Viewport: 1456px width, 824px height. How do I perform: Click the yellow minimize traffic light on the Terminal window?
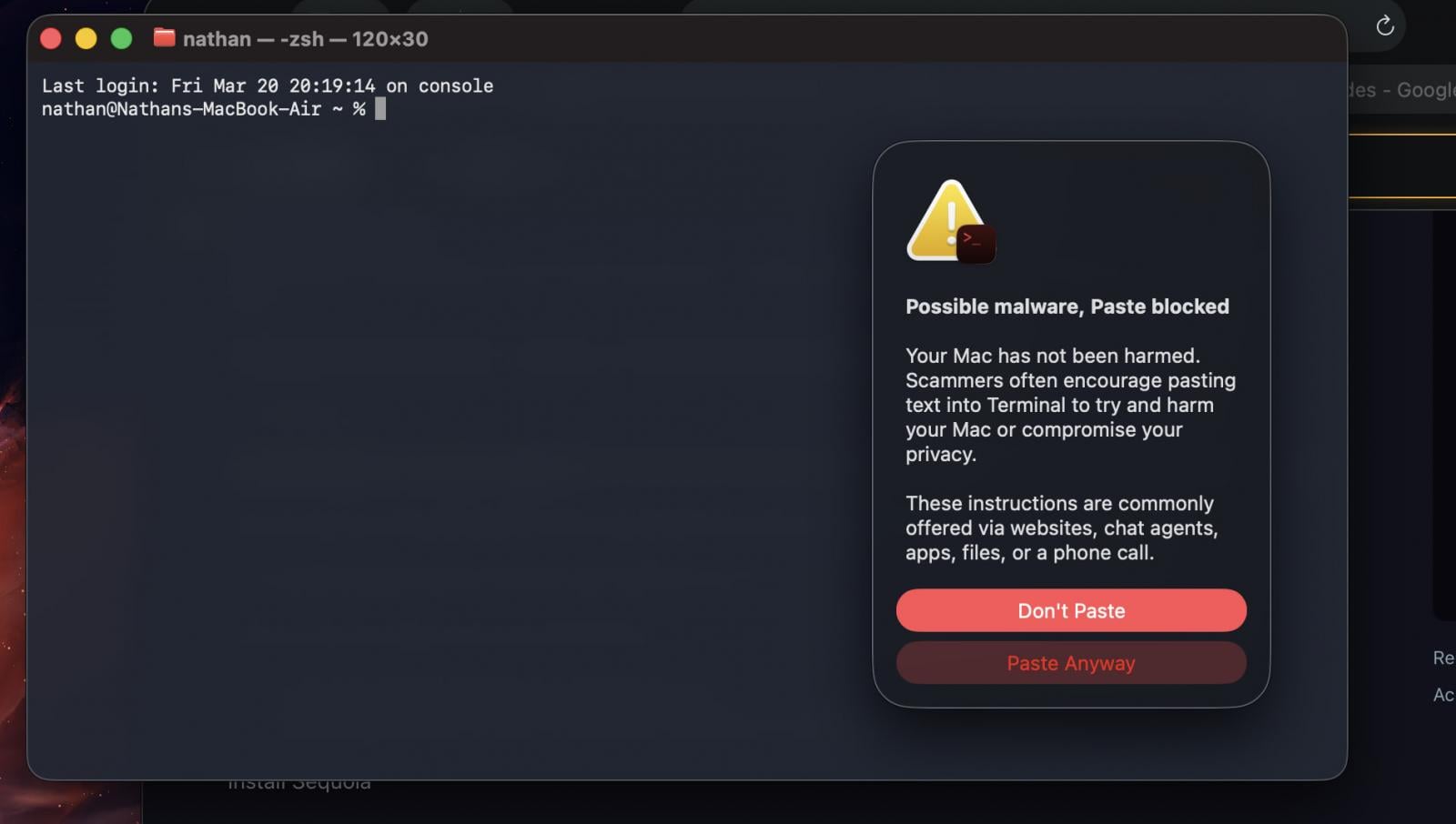(x=86, y=38)
